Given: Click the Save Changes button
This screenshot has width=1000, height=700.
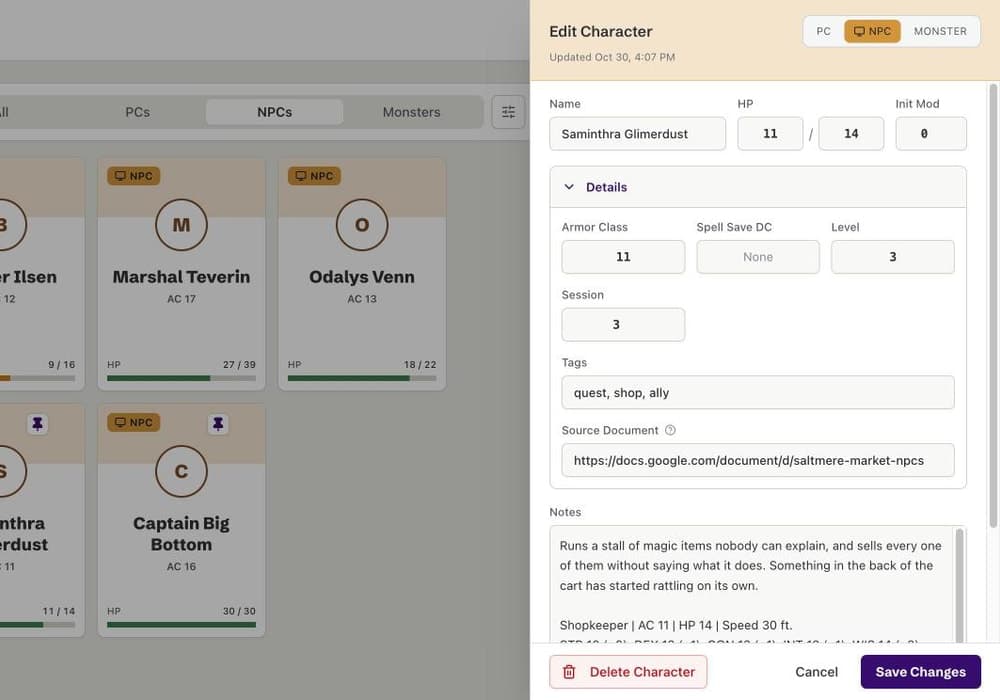Looking at the screenshot, I should click(x=920, y=672).
